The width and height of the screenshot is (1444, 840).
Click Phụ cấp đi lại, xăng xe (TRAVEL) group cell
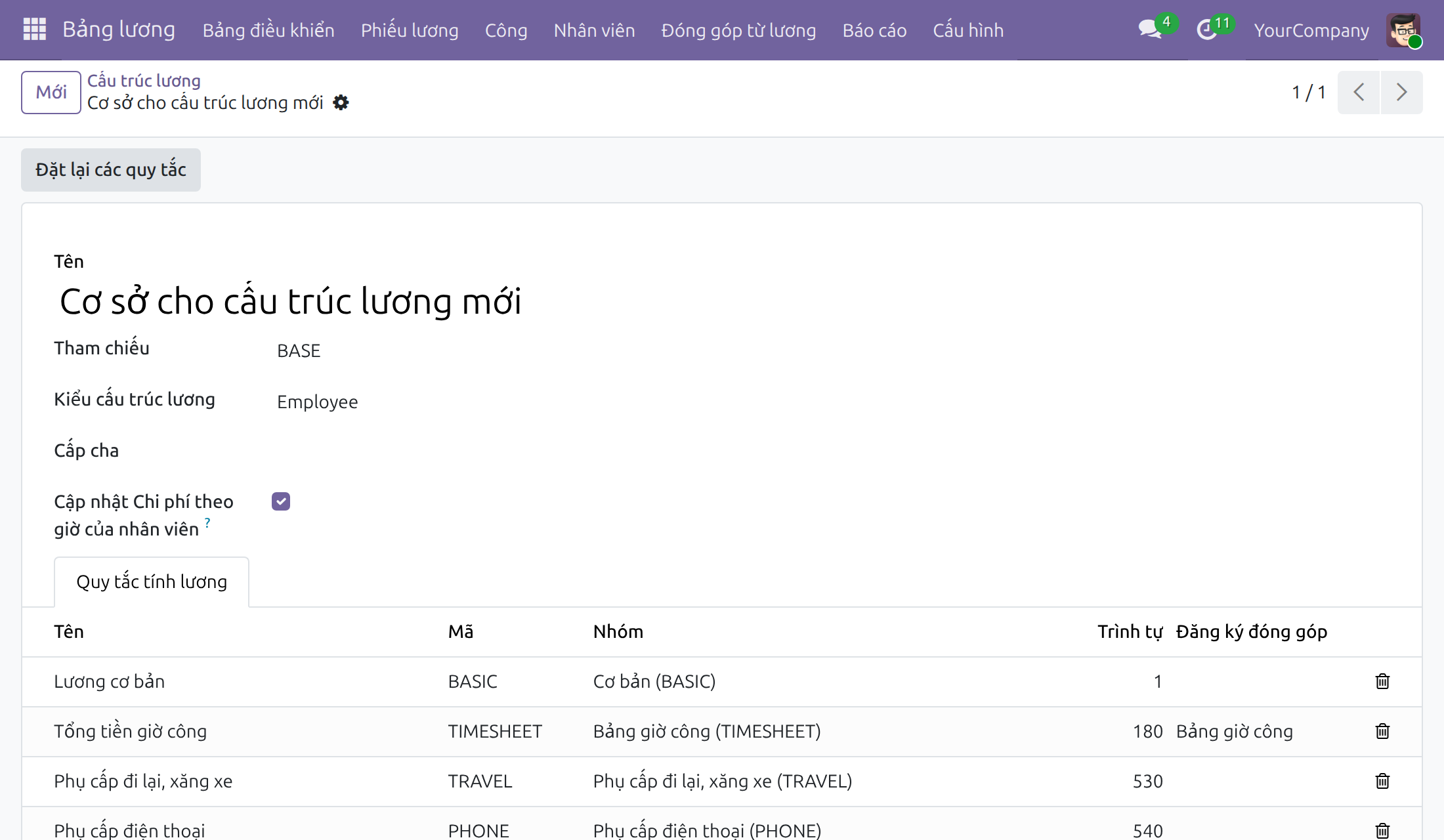[723, 781]
